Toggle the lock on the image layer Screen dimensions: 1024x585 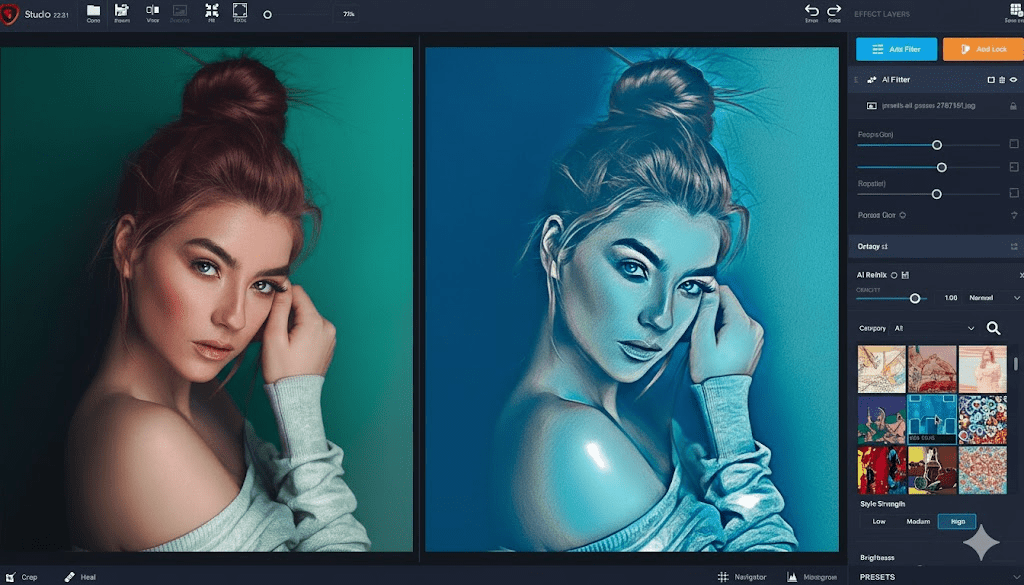pos(1013,105)
